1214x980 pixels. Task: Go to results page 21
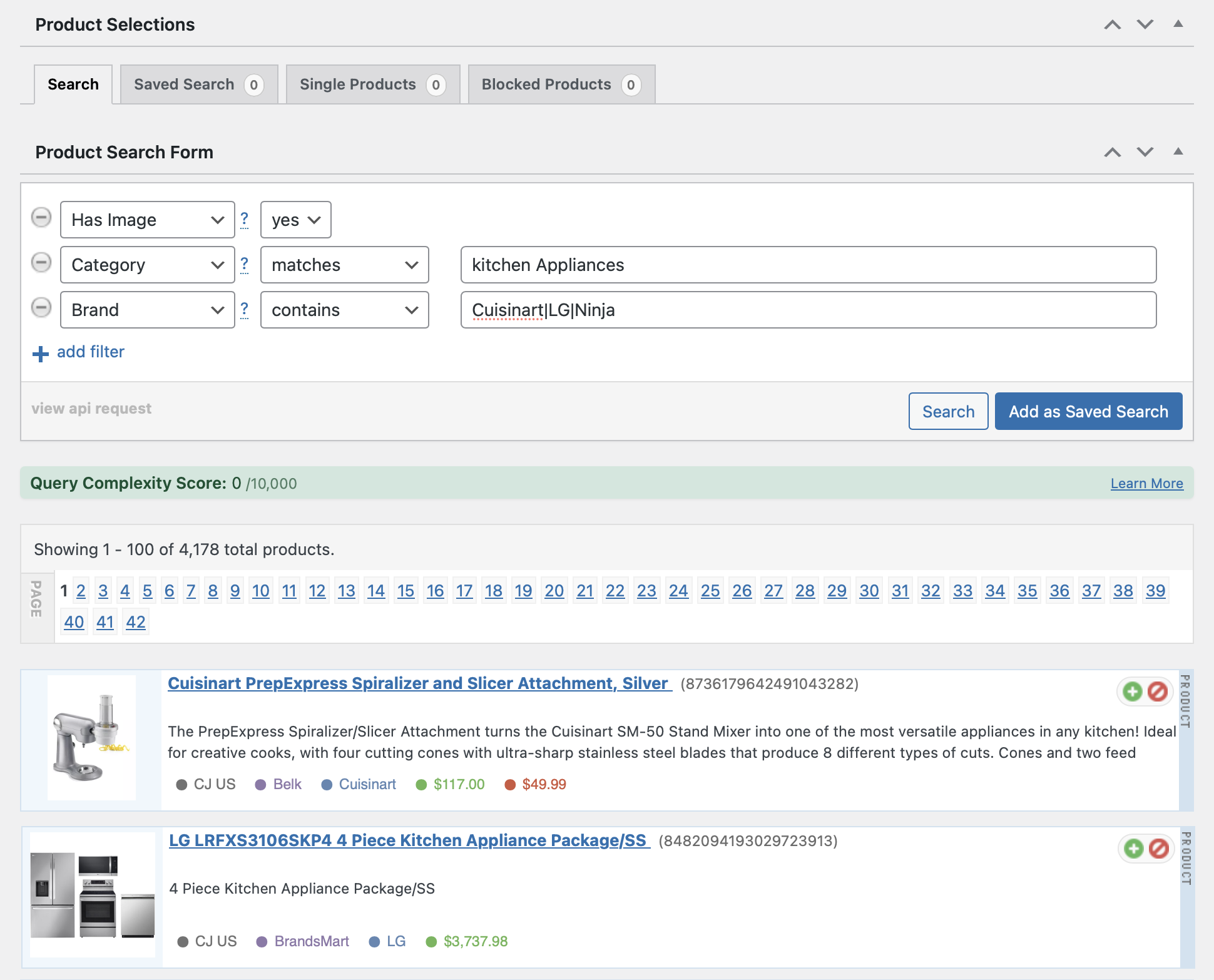(x=585, y=591)
